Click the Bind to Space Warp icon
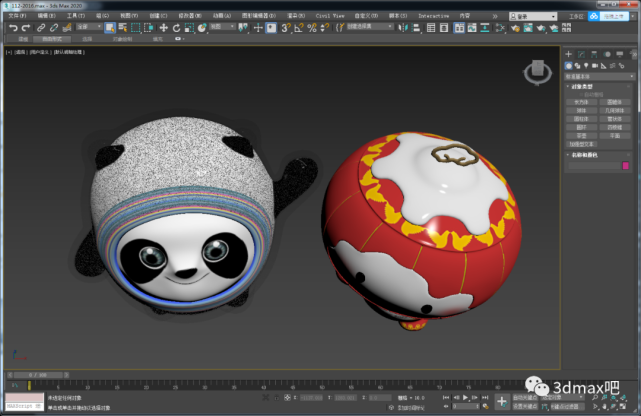 coord(67,28)
